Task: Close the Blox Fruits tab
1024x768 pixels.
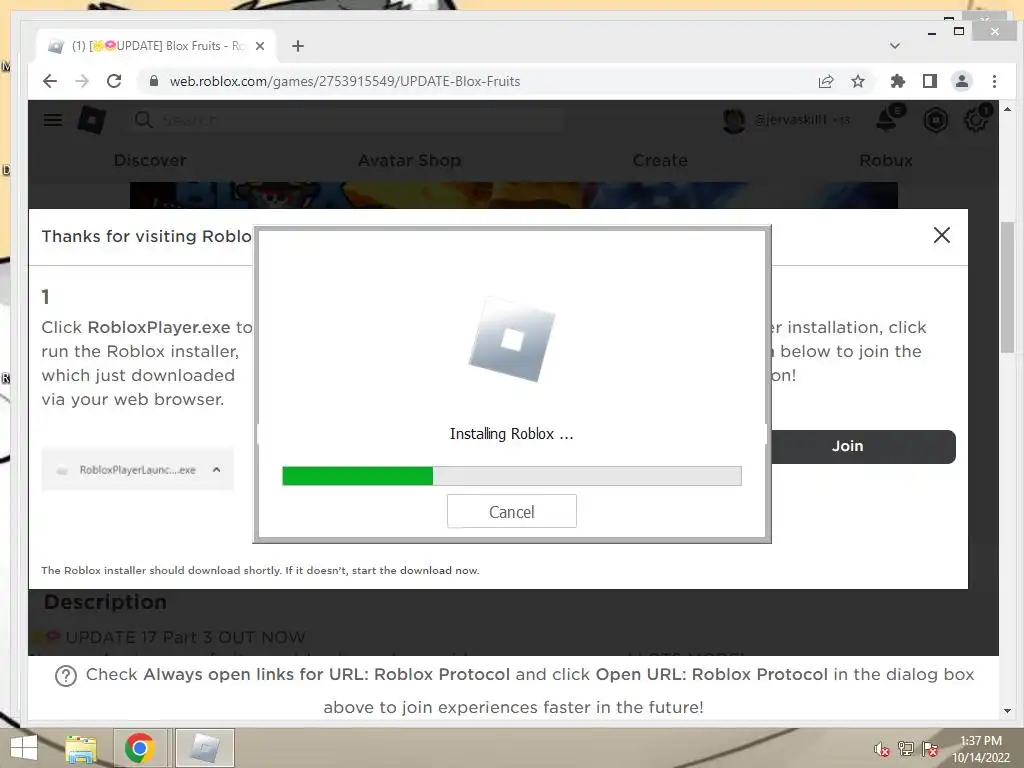Action: coord(260,46)
